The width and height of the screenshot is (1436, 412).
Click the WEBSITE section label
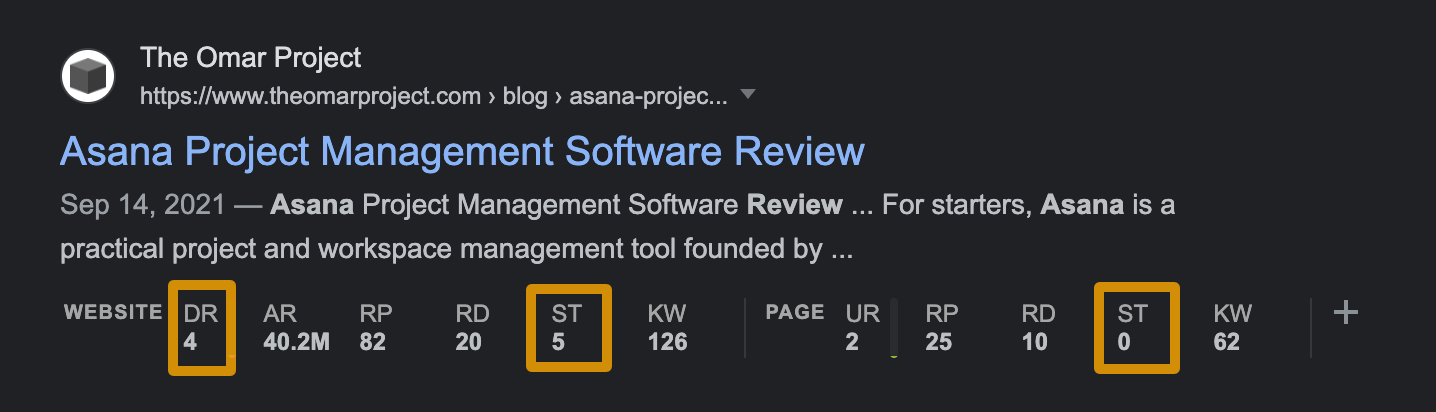(113, 312)
